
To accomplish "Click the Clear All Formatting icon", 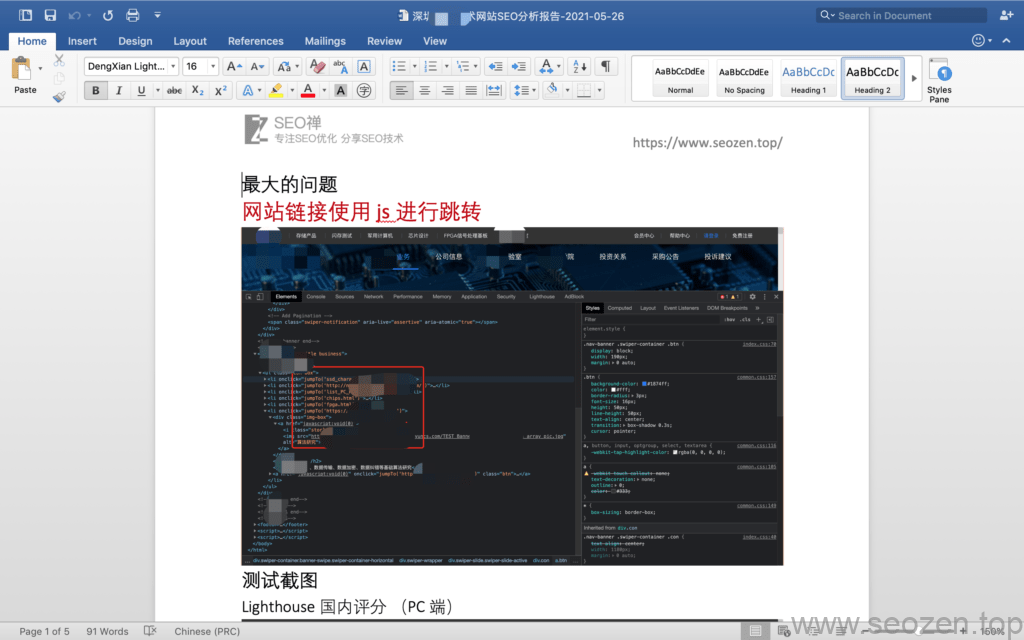I will click(316, 67).
